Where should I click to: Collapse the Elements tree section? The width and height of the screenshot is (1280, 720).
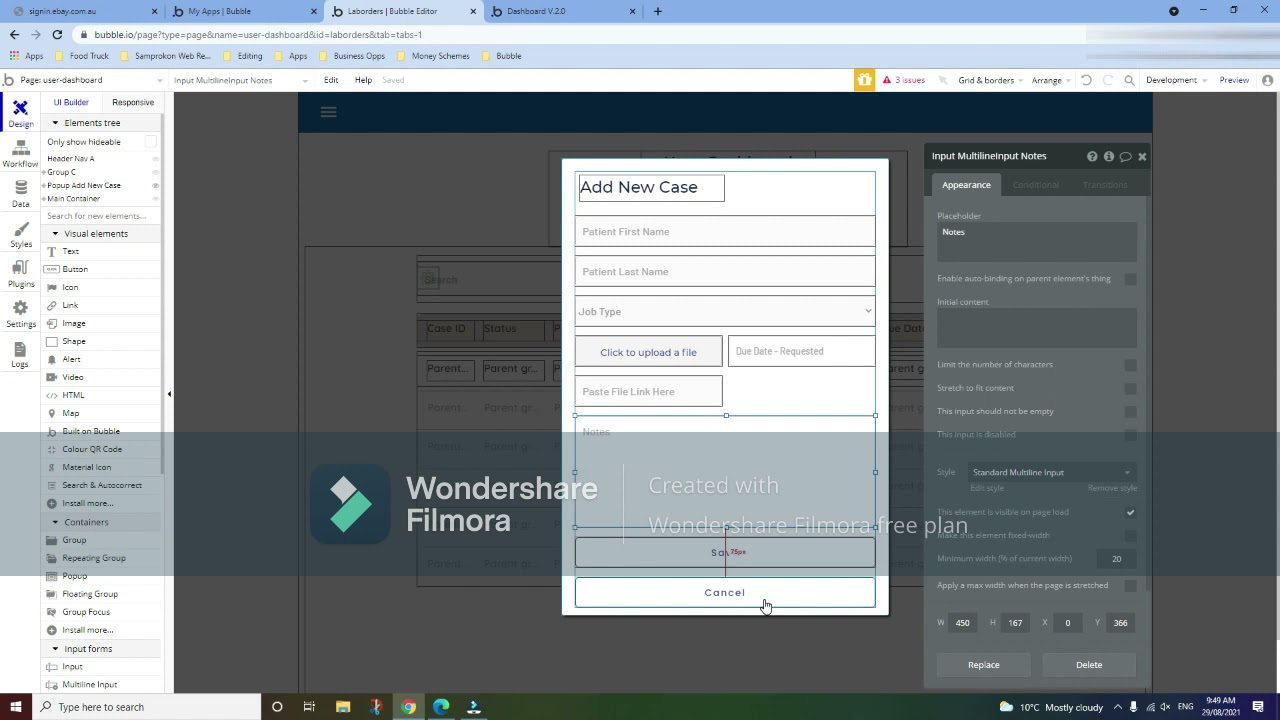pyautogui.click(x=55, y=123)
